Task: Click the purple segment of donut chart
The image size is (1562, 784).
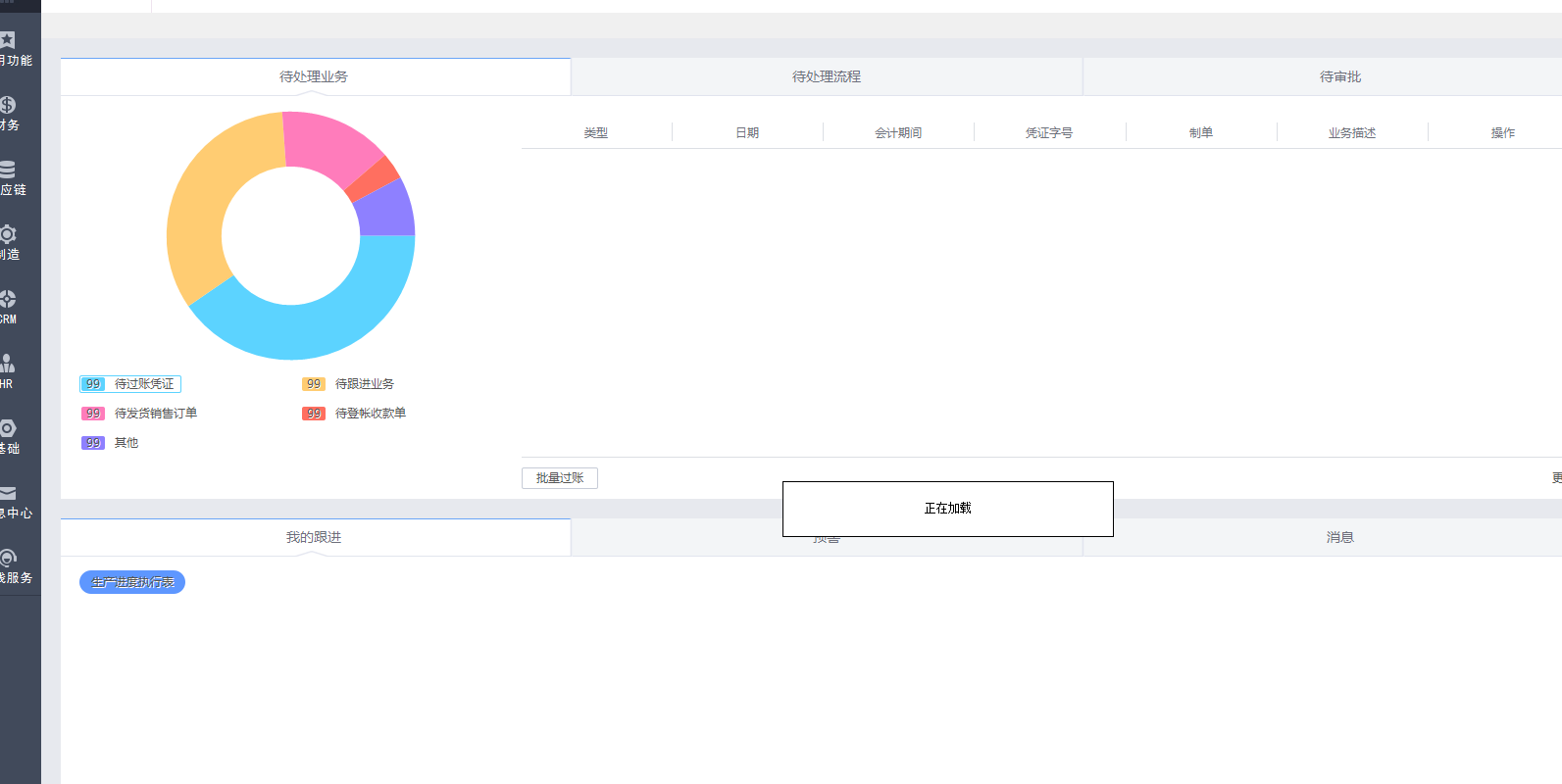Action: (x=386, y=212)
